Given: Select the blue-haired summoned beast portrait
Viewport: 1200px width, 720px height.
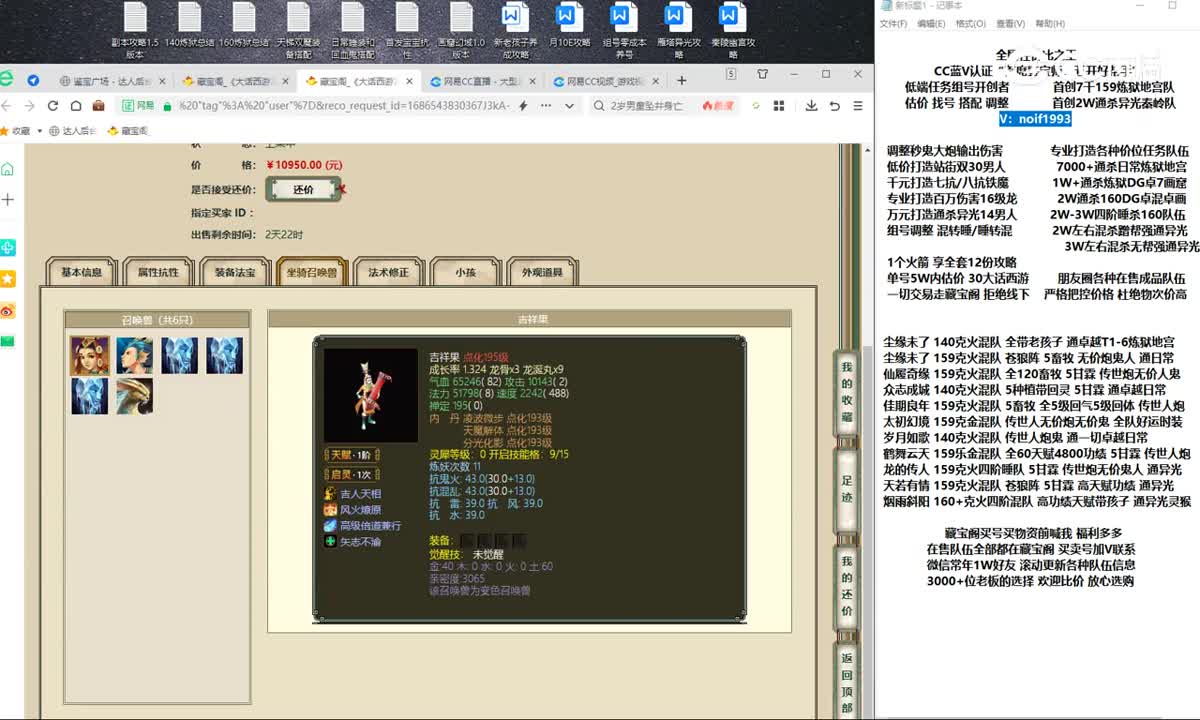Looking at the screenshot, I should click(x=134, y=355).
